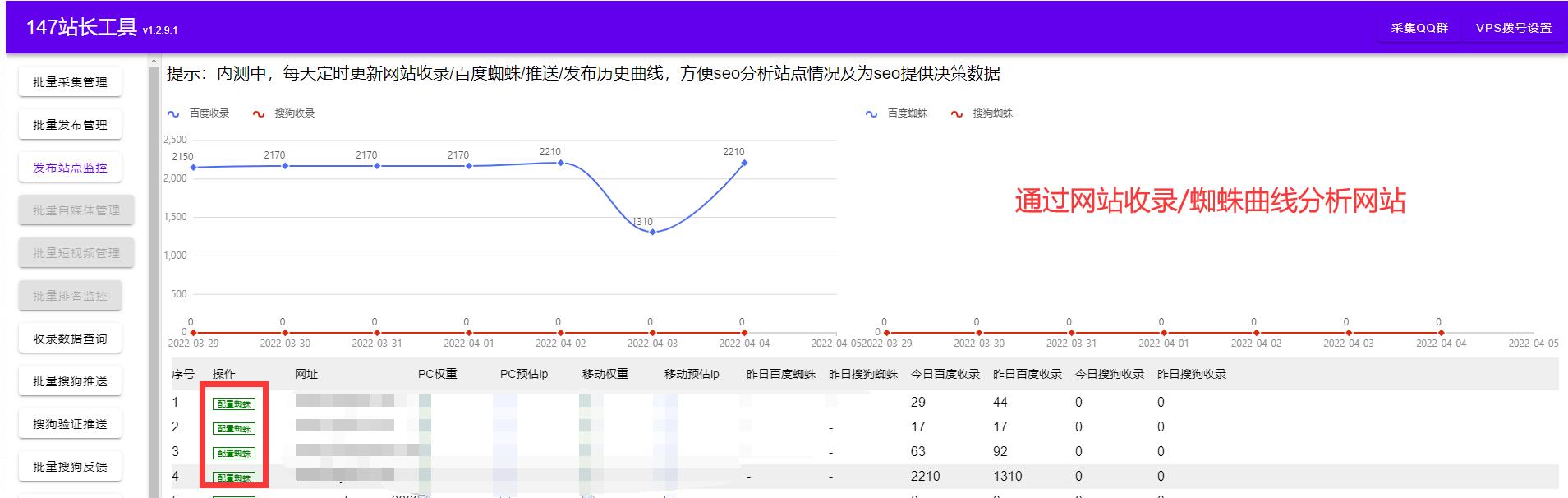Toggle the 百度收录 legend series
The width and height of the screenshot is (1568, 498).
point(199,113)
